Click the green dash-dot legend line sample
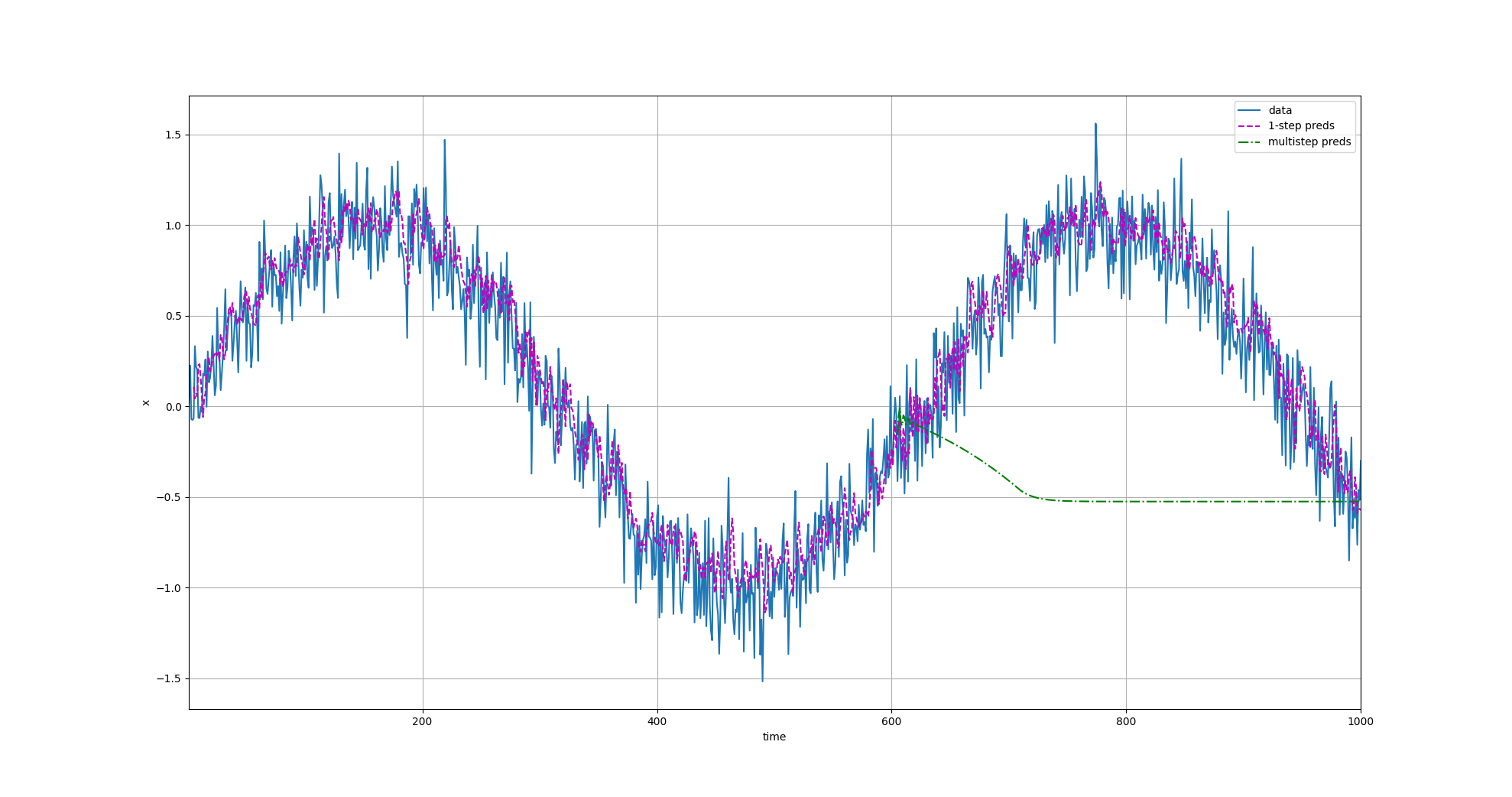Image resolution: width=1512 pixels, height=797 pixels. [x=1249, y=142]
